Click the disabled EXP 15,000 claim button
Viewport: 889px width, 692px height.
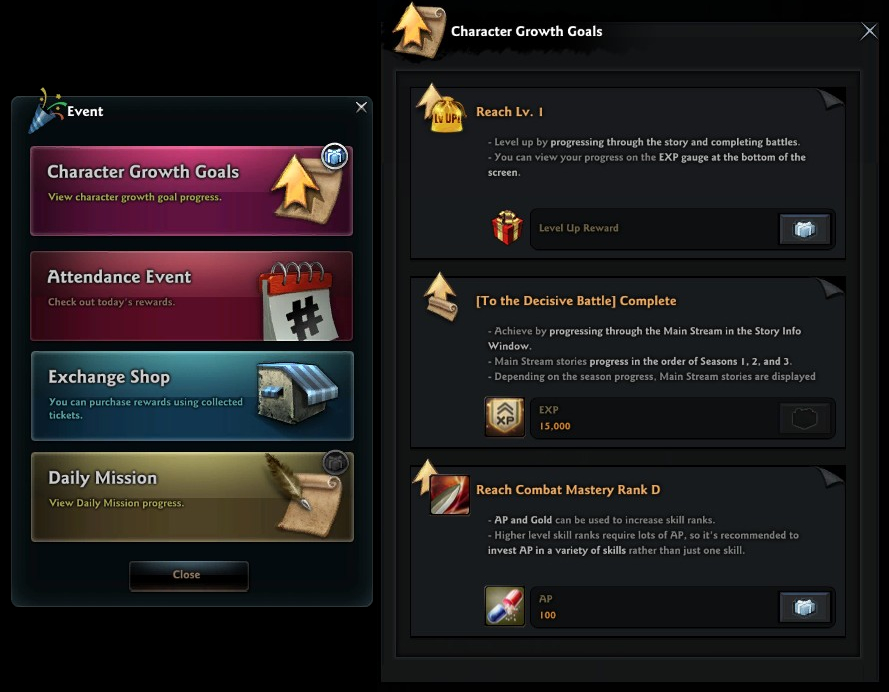coord(805,418)
